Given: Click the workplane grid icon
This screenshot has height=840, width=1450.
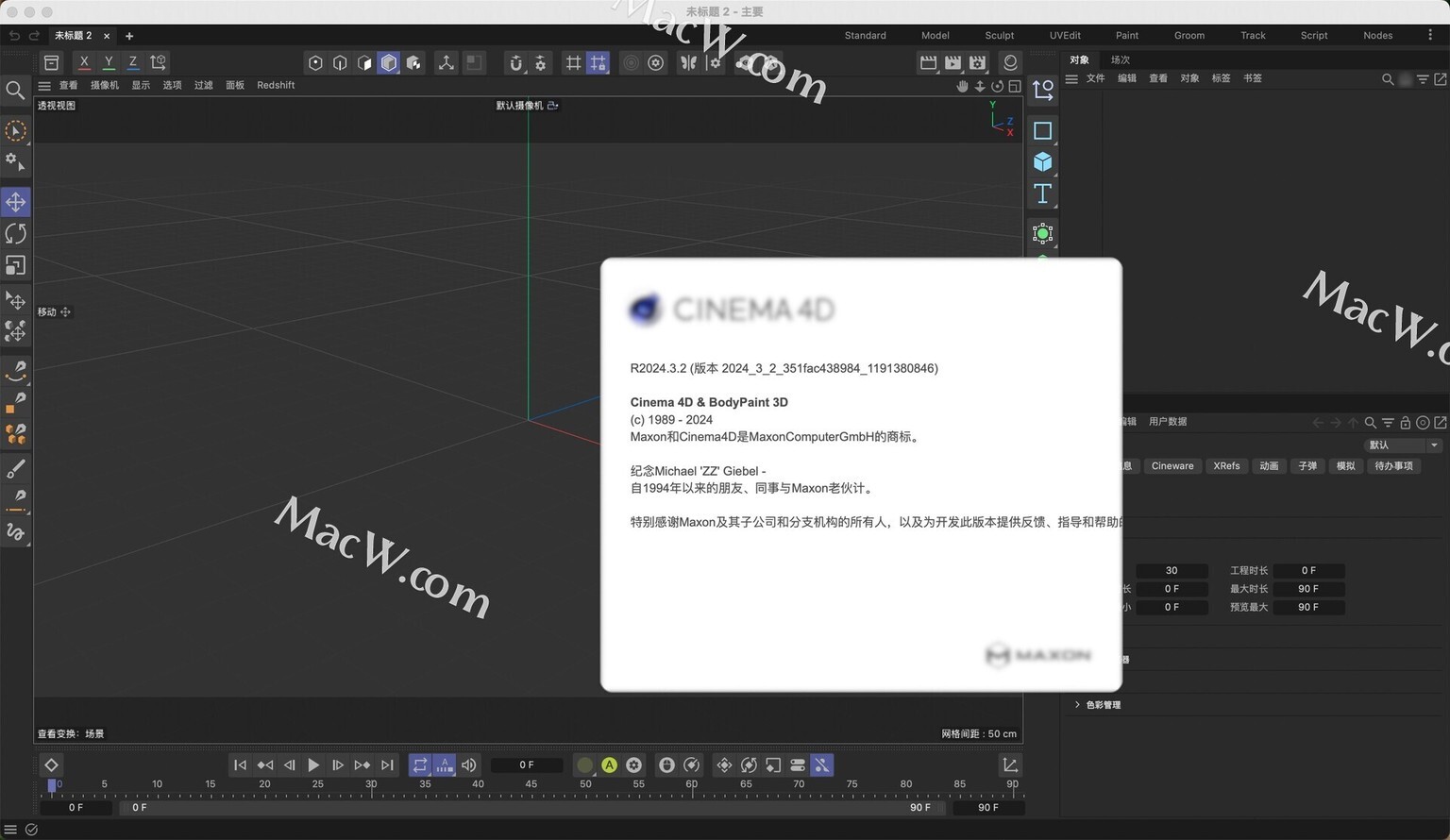Looking at the screenshot, I should (573, 62).
